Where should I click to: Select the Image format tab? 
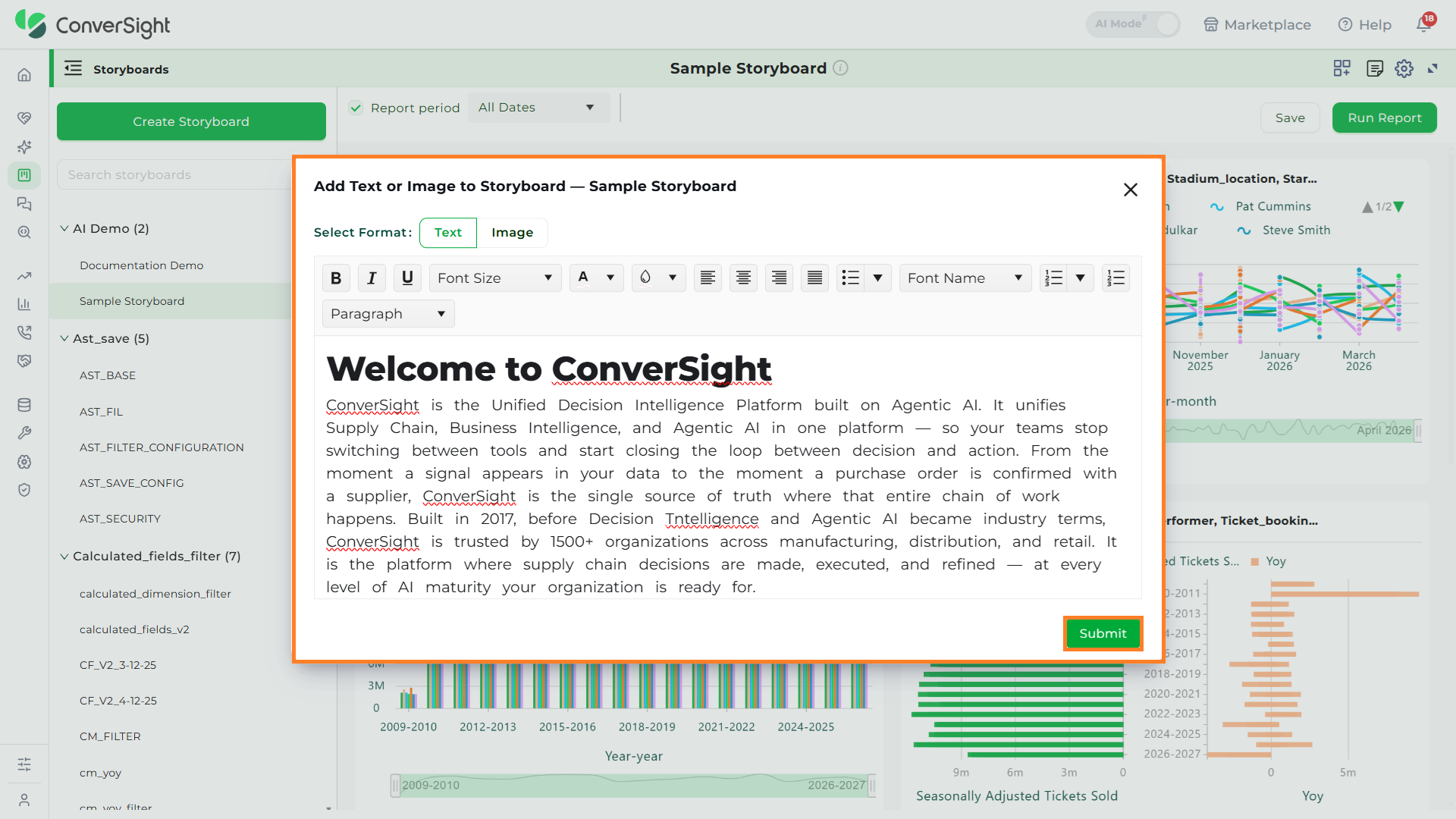(x=513, y=233)
